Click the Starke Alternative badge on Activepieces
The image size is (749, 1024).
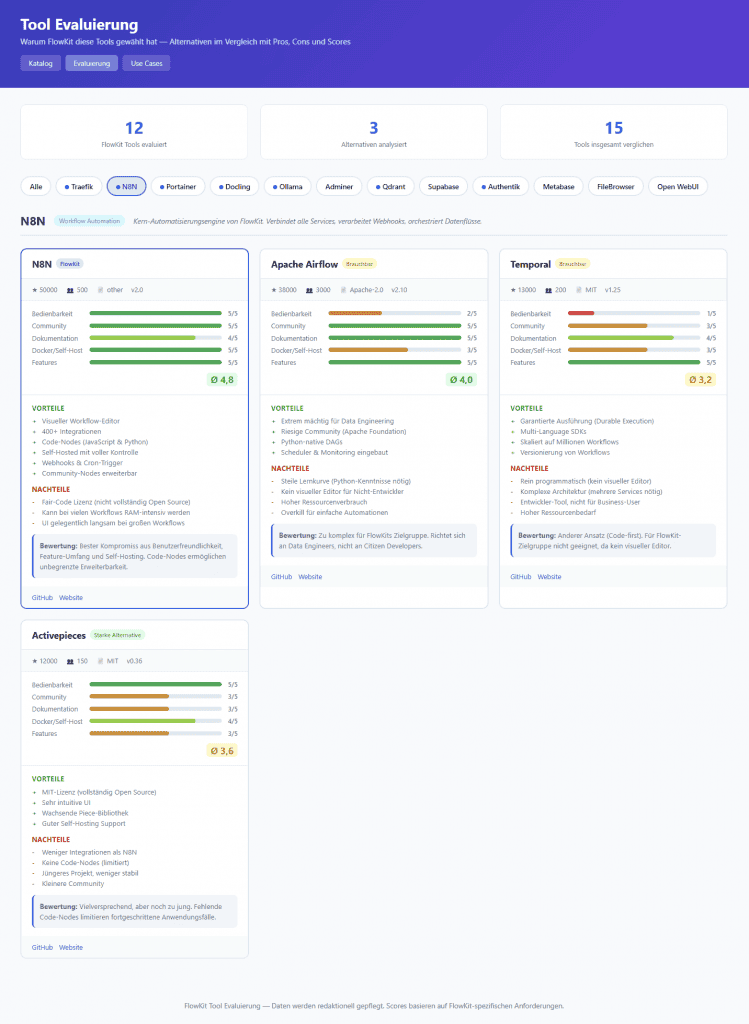click(x=118, y=635)
